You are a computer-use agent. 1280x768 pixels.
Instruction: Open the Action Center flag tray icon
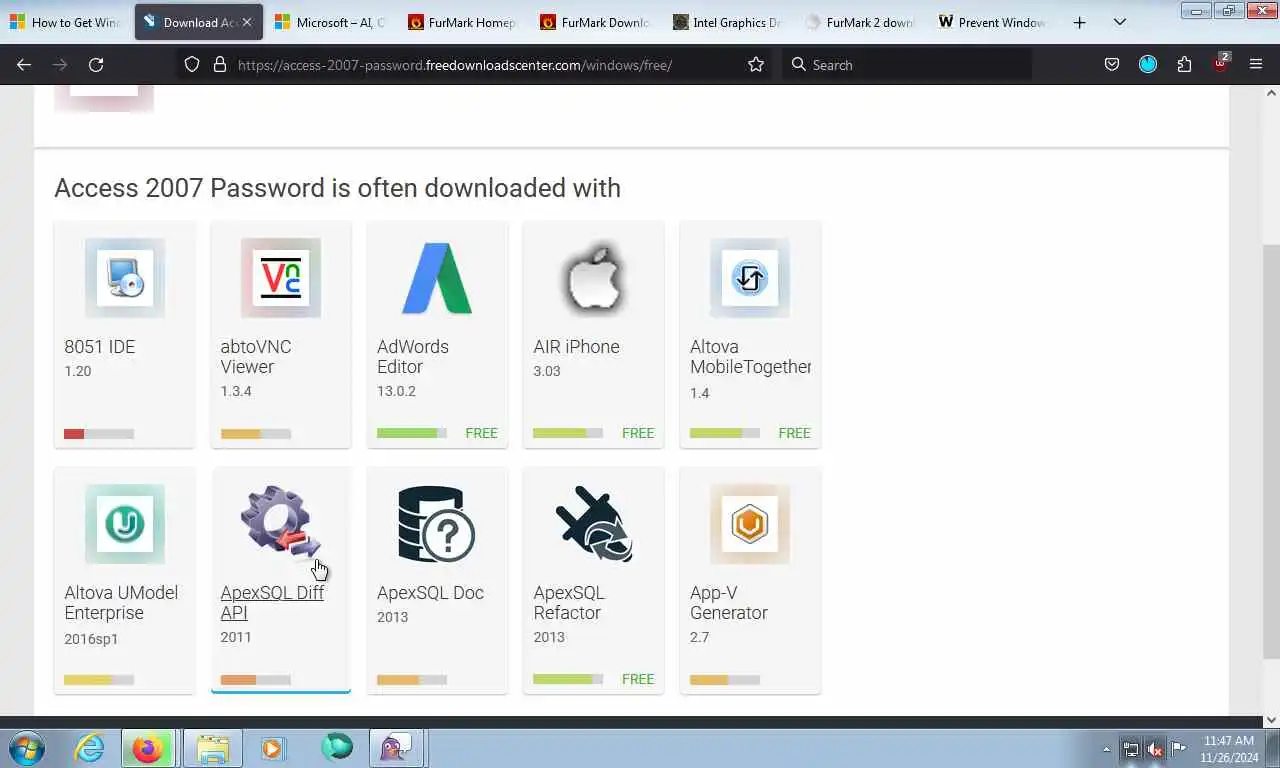click(x=1179, y=748)
